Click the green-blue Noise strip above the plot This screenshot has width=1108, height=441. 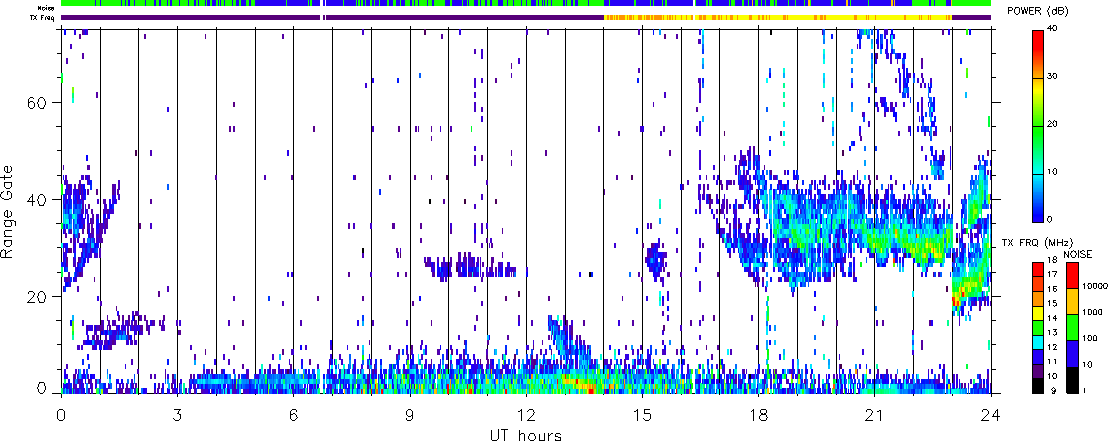526,4
